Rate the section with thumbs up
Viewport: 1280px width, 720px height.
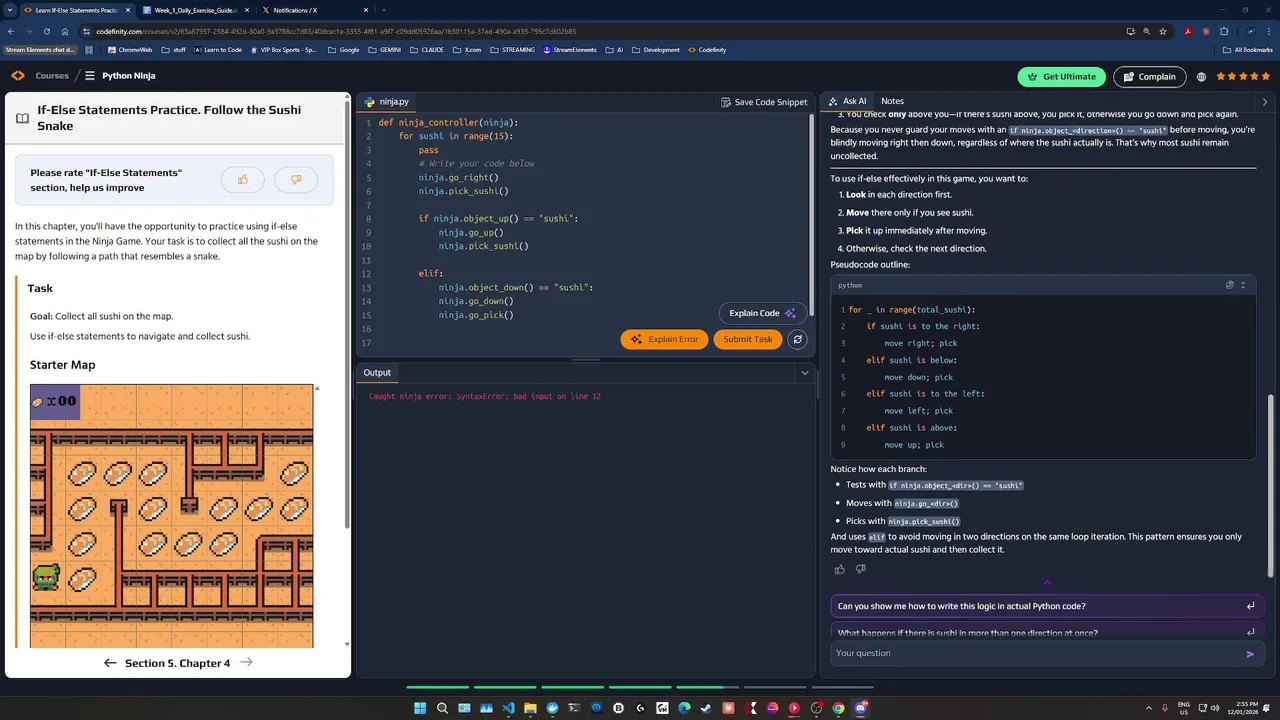pos(243,180)
